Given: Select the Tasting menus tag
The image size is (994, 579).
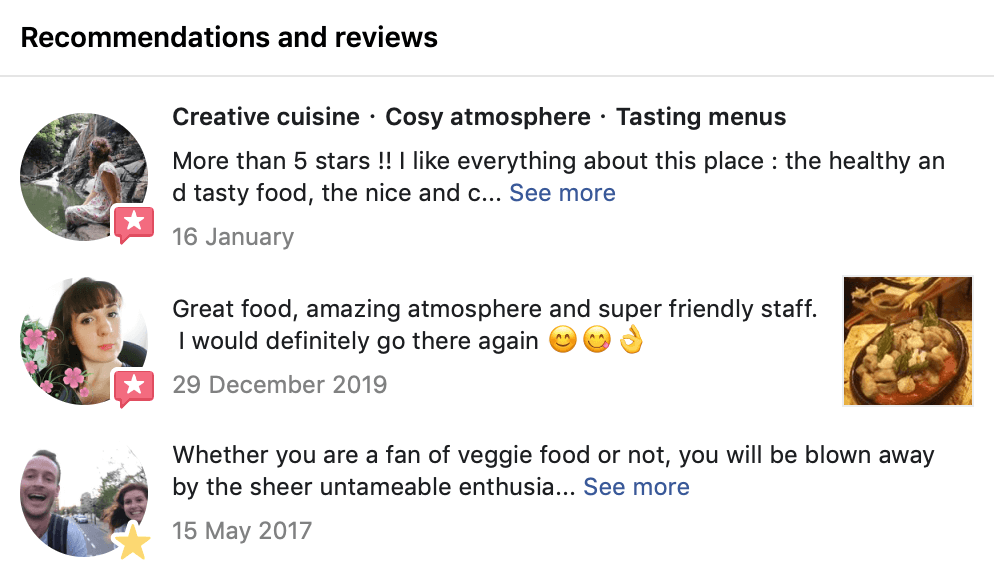Looking at the screenshot, I should coord(701,117).
